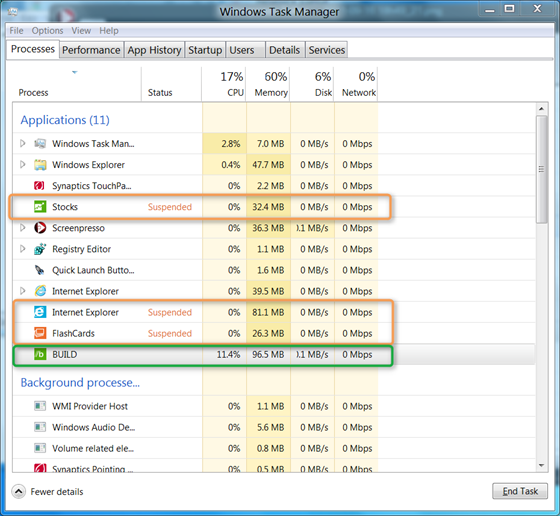Click the scrollbar down arrow
This screenshot has width=560, height=516.
click(x=541, y=465)
